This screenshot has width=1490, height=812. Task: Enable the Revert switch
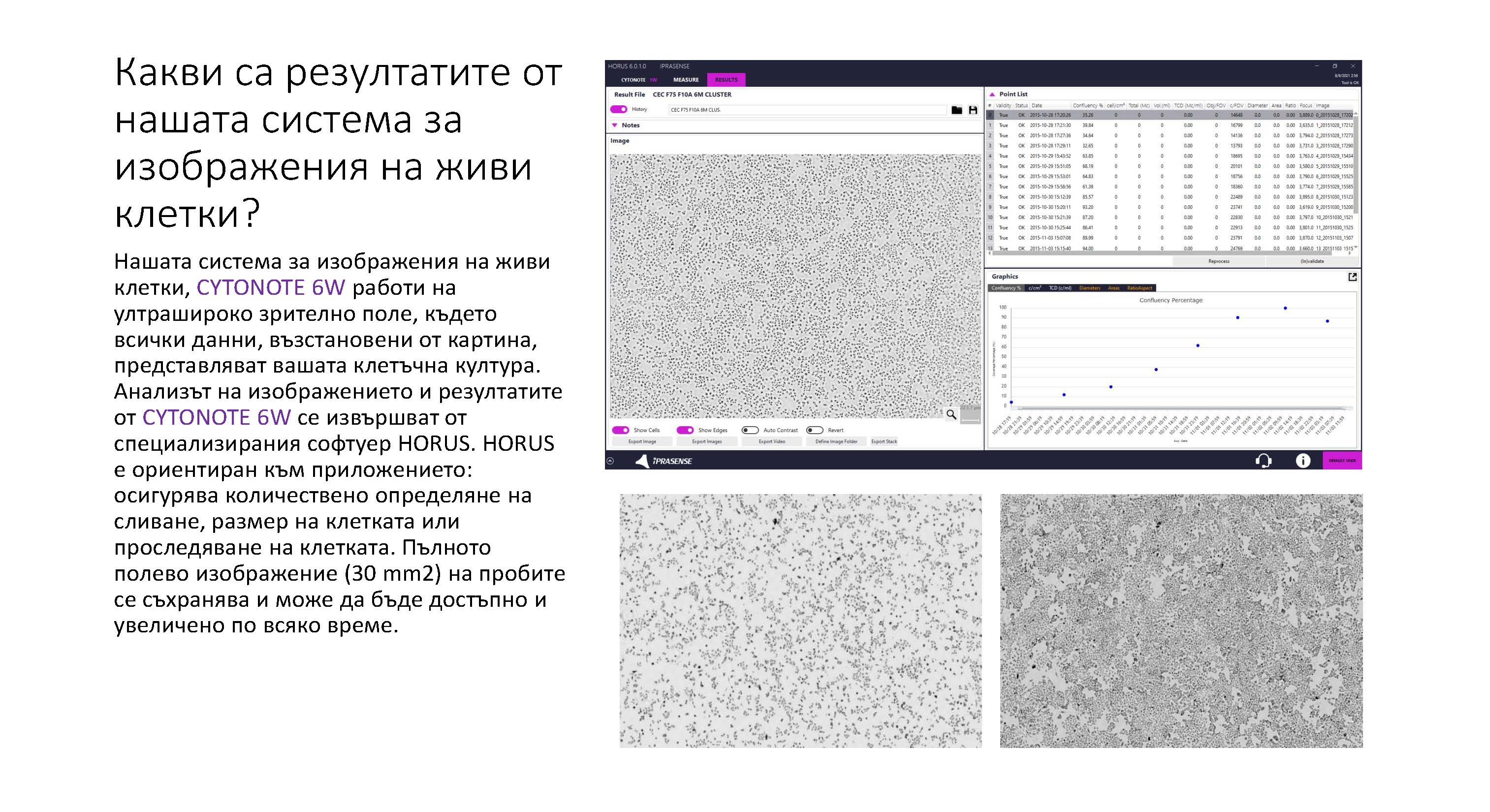coord(815,430)
